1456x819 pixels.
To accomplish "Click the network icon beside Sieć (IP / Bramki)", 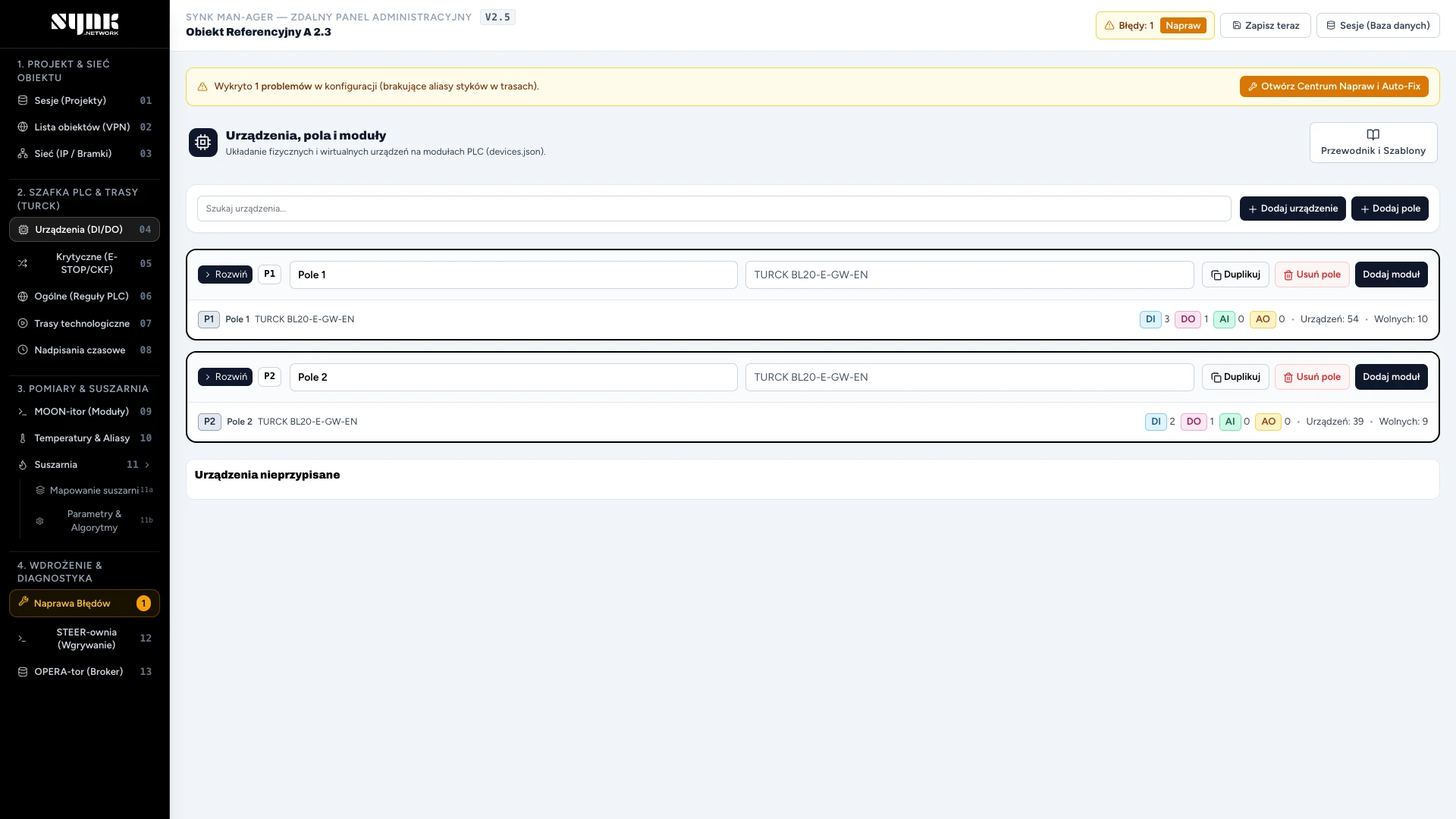I will coord(23,154).
